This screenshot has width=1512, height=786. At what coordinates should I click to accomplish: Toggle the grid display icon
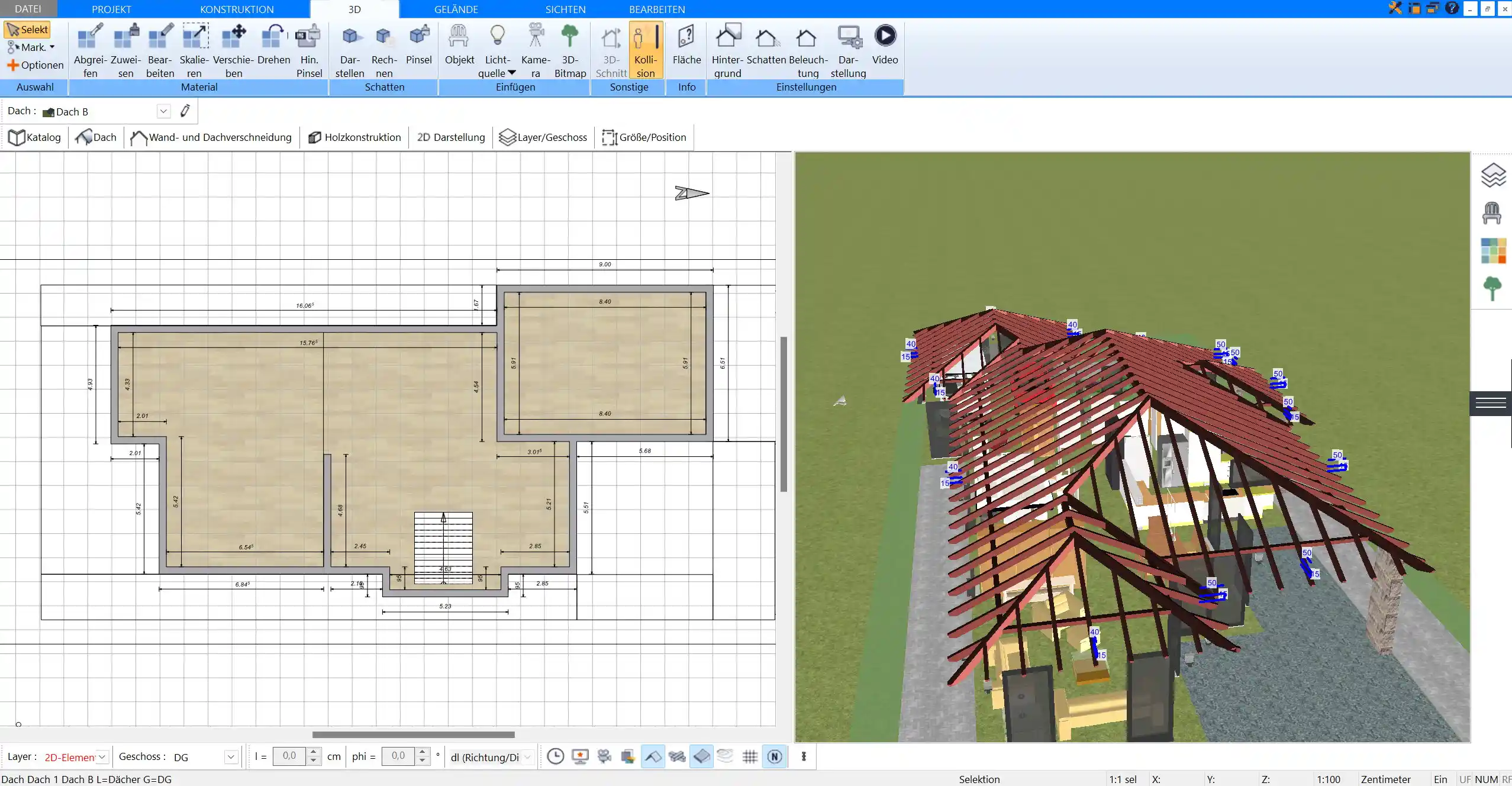750,756
